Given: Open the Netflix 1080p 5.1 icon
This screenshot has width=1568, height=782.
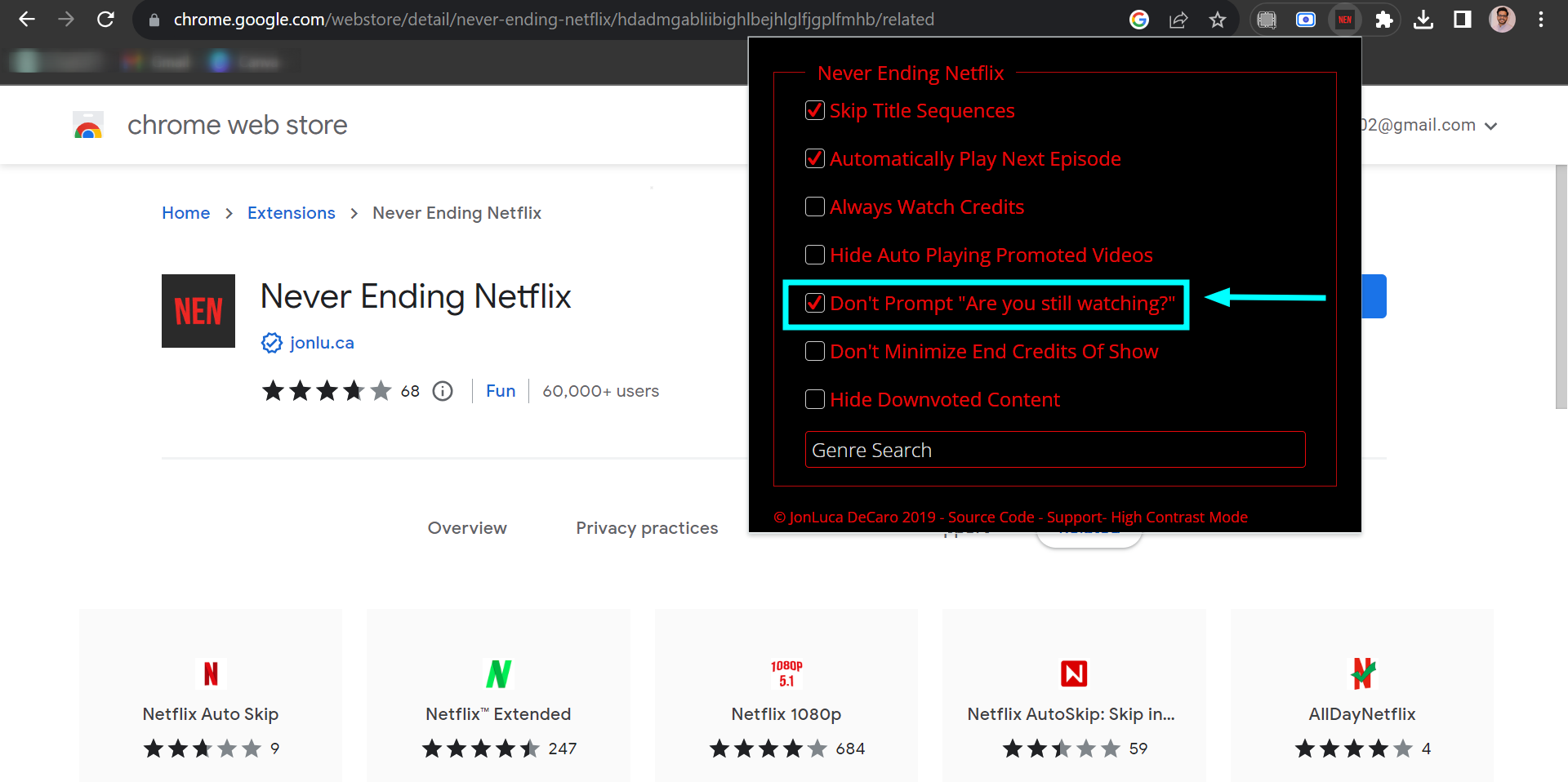Looking at the screenshot, I should pos(786,673).
